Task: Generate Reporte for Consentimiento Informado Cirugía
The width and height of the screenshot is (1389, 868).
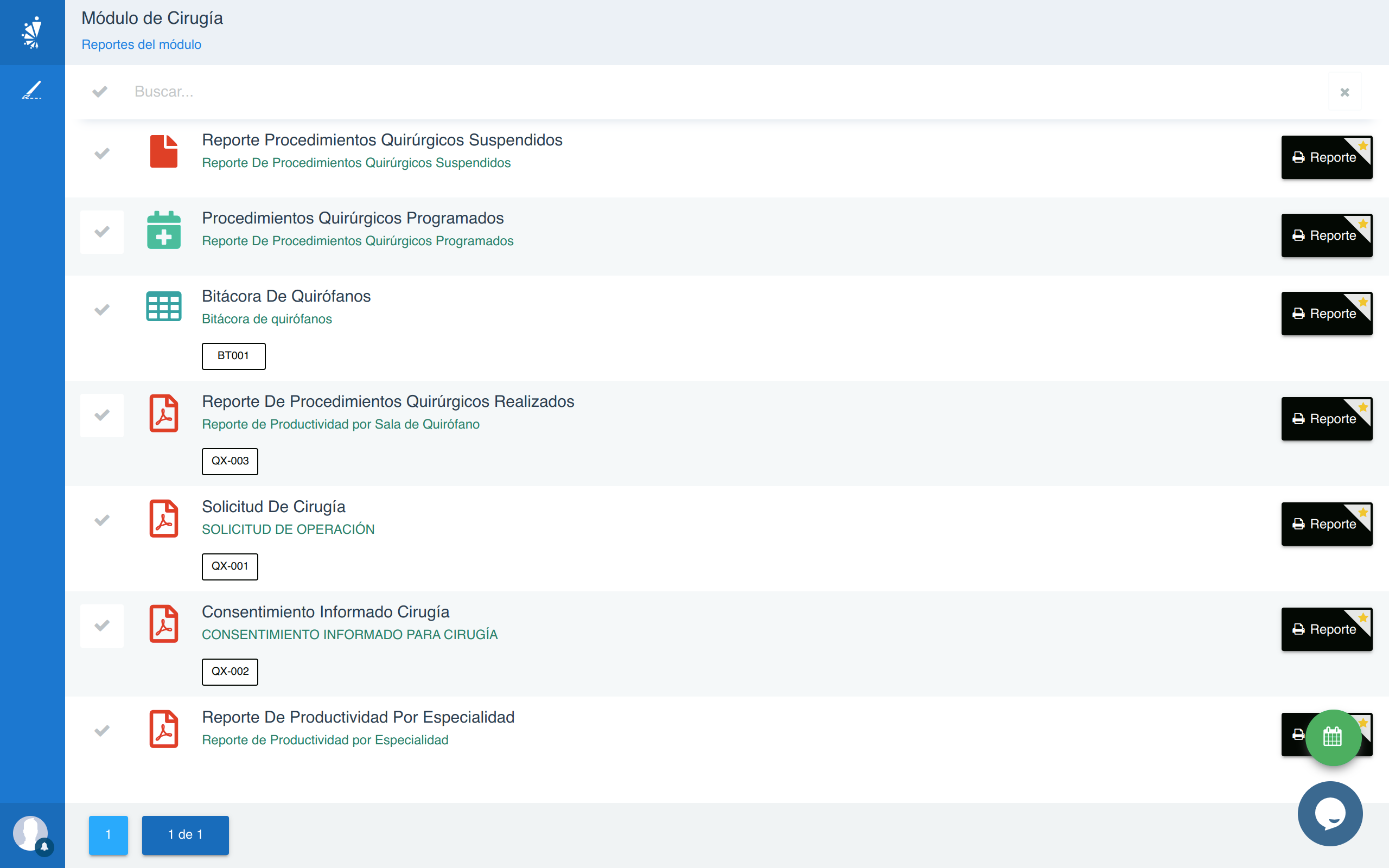Action: coord(1327,629)
